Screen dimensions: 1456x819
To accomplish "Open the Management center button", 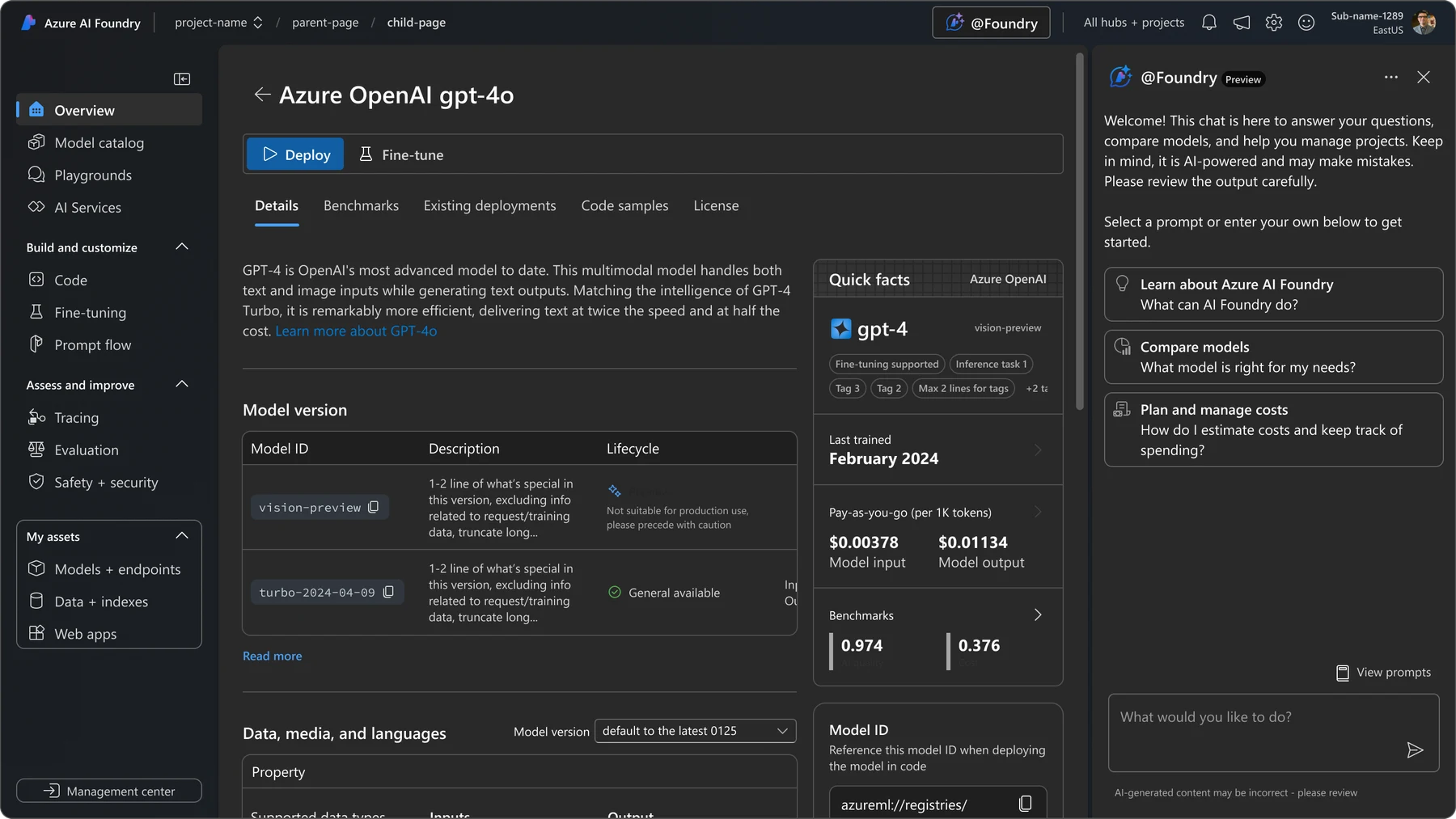I will 109,791.
